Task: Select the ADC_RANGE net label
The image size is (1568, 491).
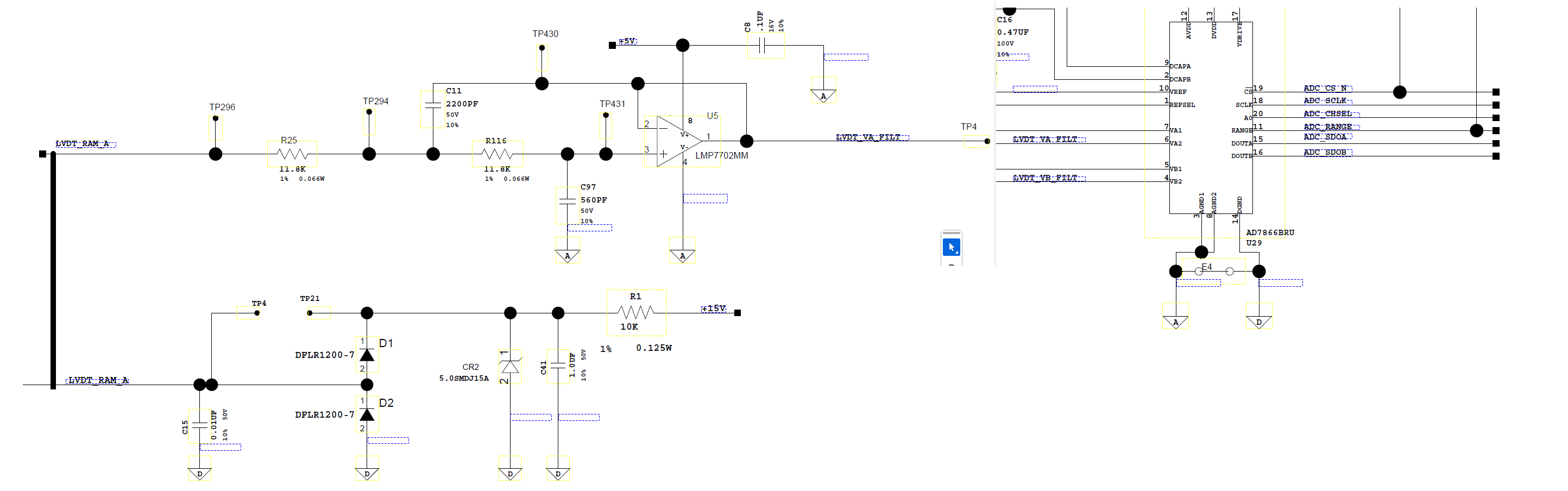Action: (1331, 127)
